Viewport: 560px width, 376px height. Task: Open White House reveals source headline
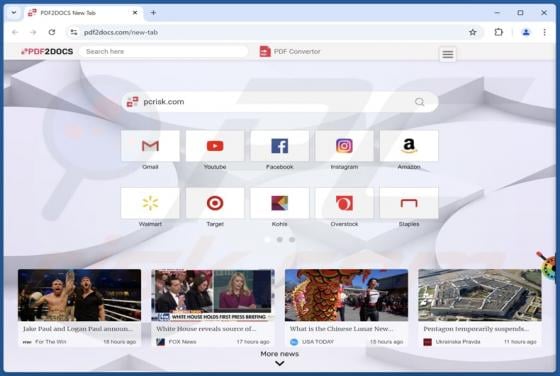(206, 329)
